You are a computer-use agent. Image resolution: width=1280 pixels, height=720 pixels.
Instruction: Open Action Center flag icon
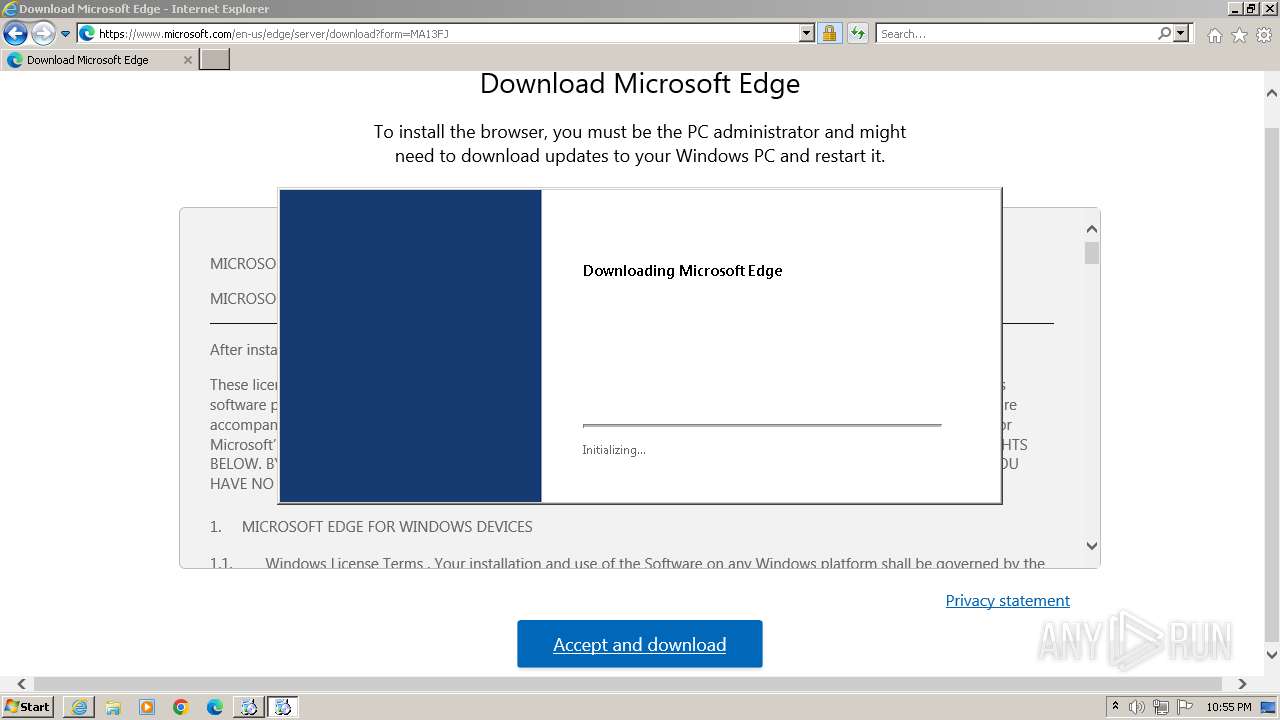tap(1184, 707)
